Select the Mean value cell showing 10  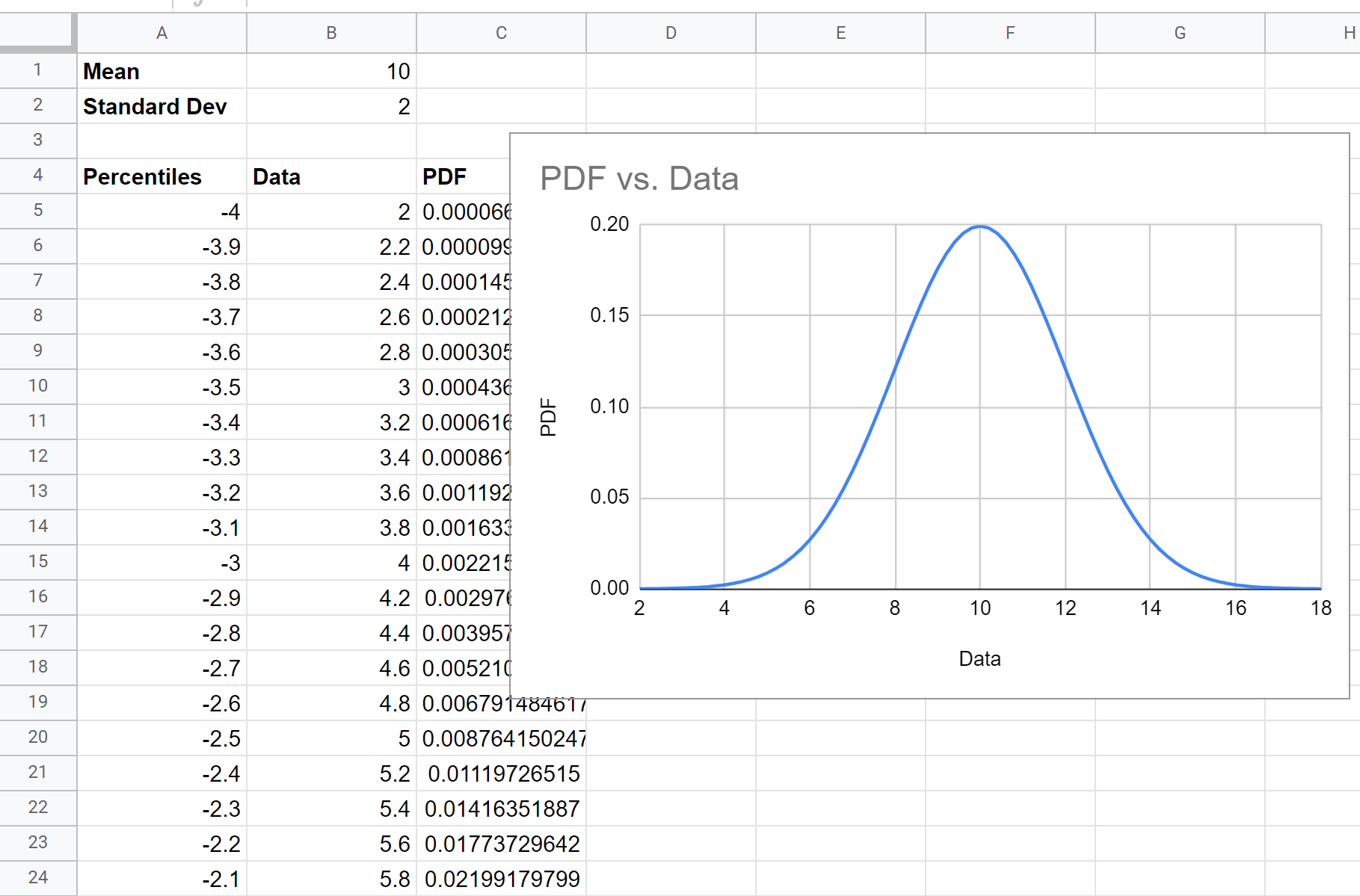point(331,71)
